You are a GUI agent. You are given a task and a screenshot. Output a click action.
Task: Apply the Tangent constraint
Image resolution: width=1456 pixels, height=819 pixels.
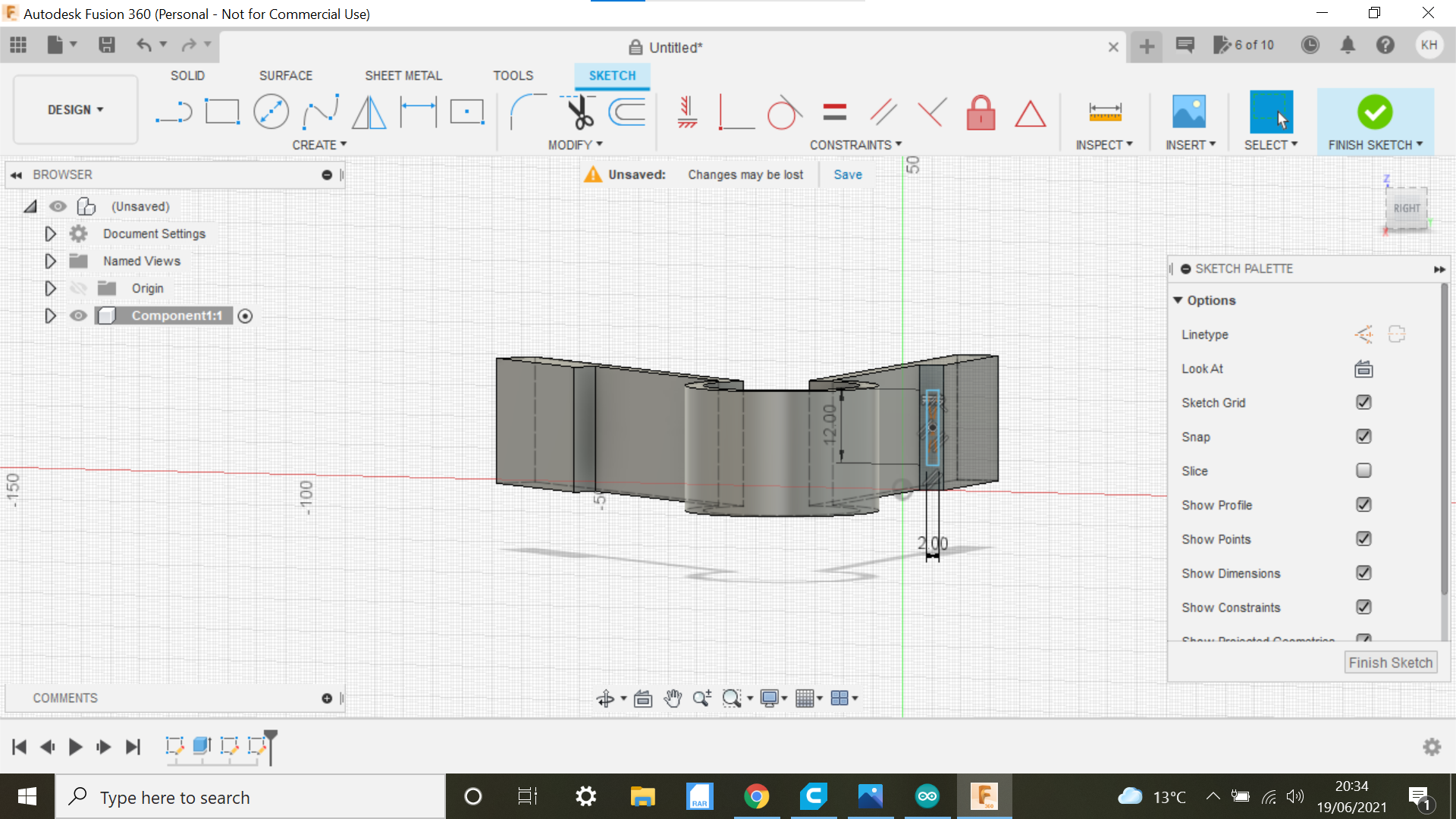[x=785, y=112]
